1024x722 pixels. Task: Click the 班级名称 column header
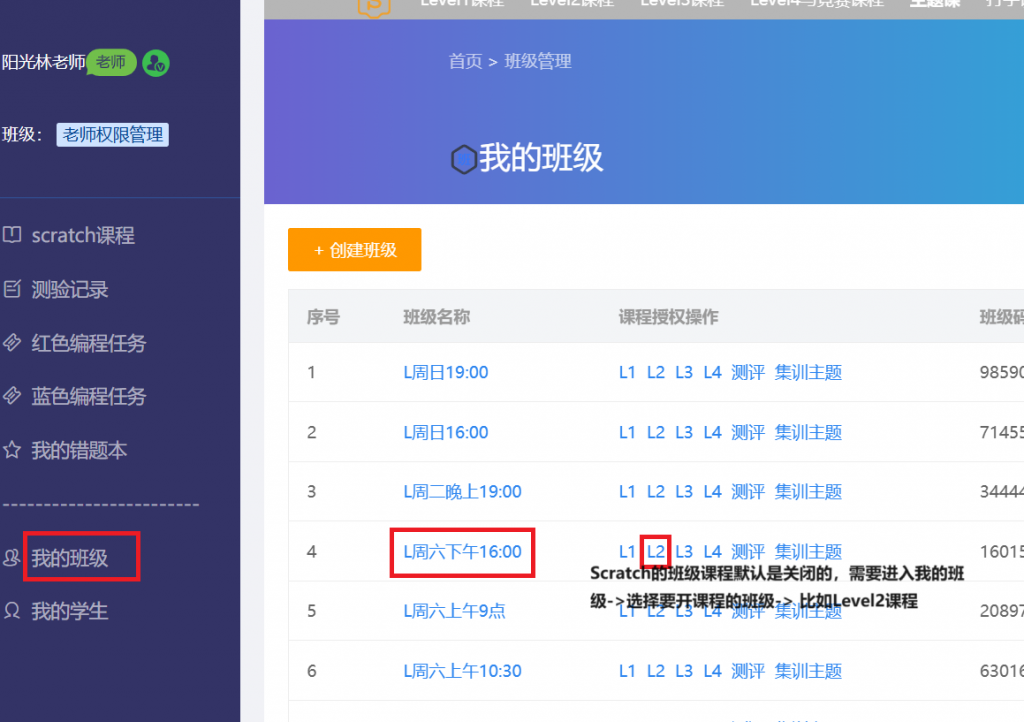(x=436, y=317)
